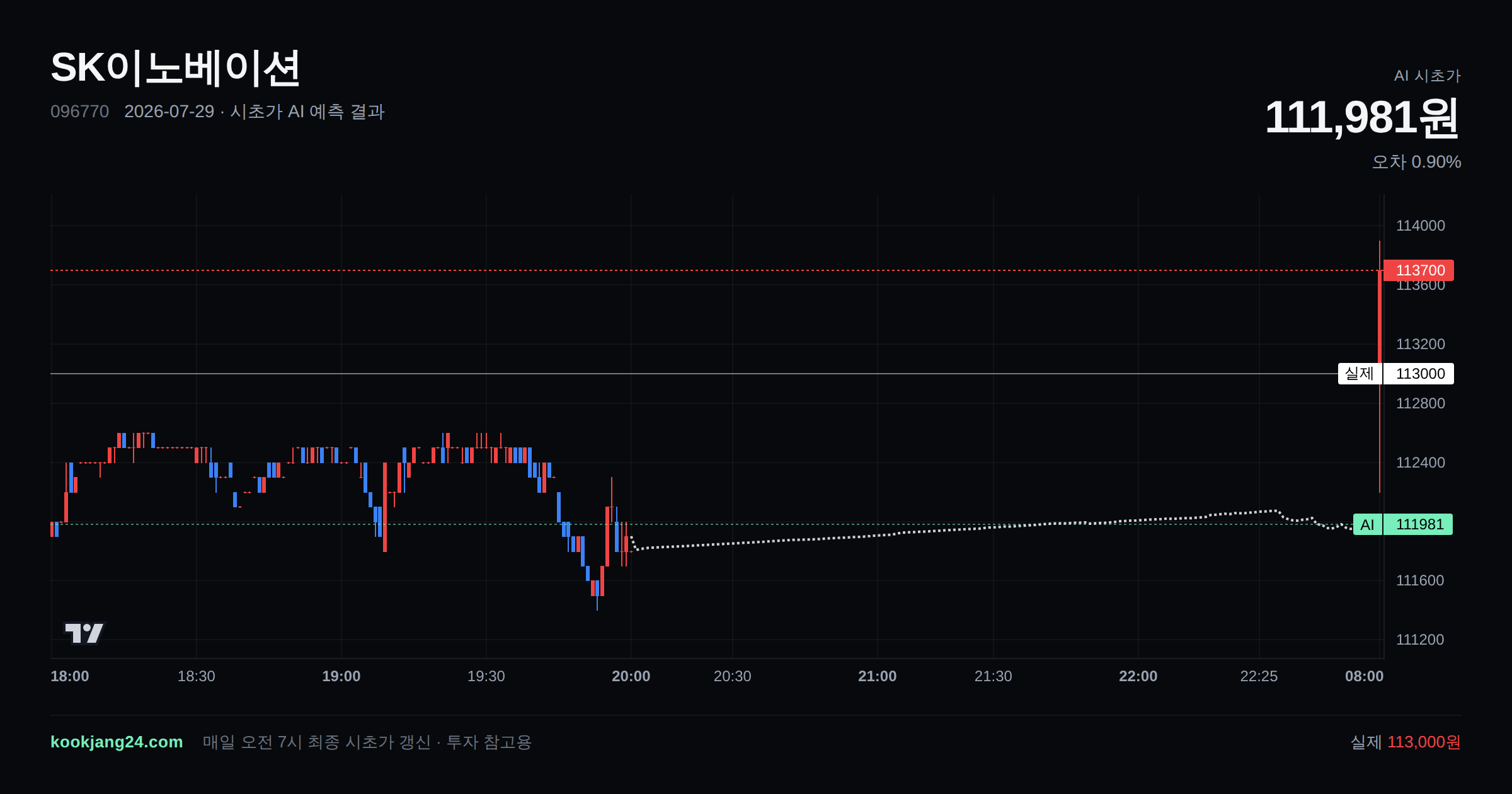Click the green 111981 price tag
The height and width of the screenshot is (794, 1512).
click(1418, 524)
